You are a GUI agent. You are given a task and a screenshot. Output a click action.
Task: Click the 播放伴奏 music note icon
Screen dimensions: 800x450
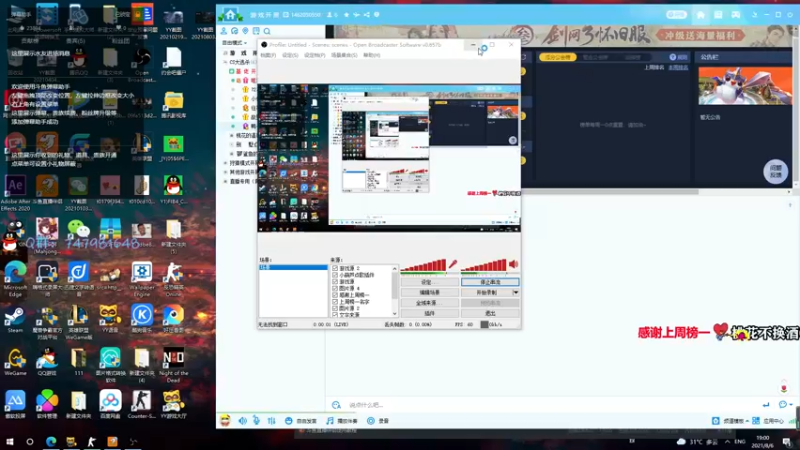(330, 421)
